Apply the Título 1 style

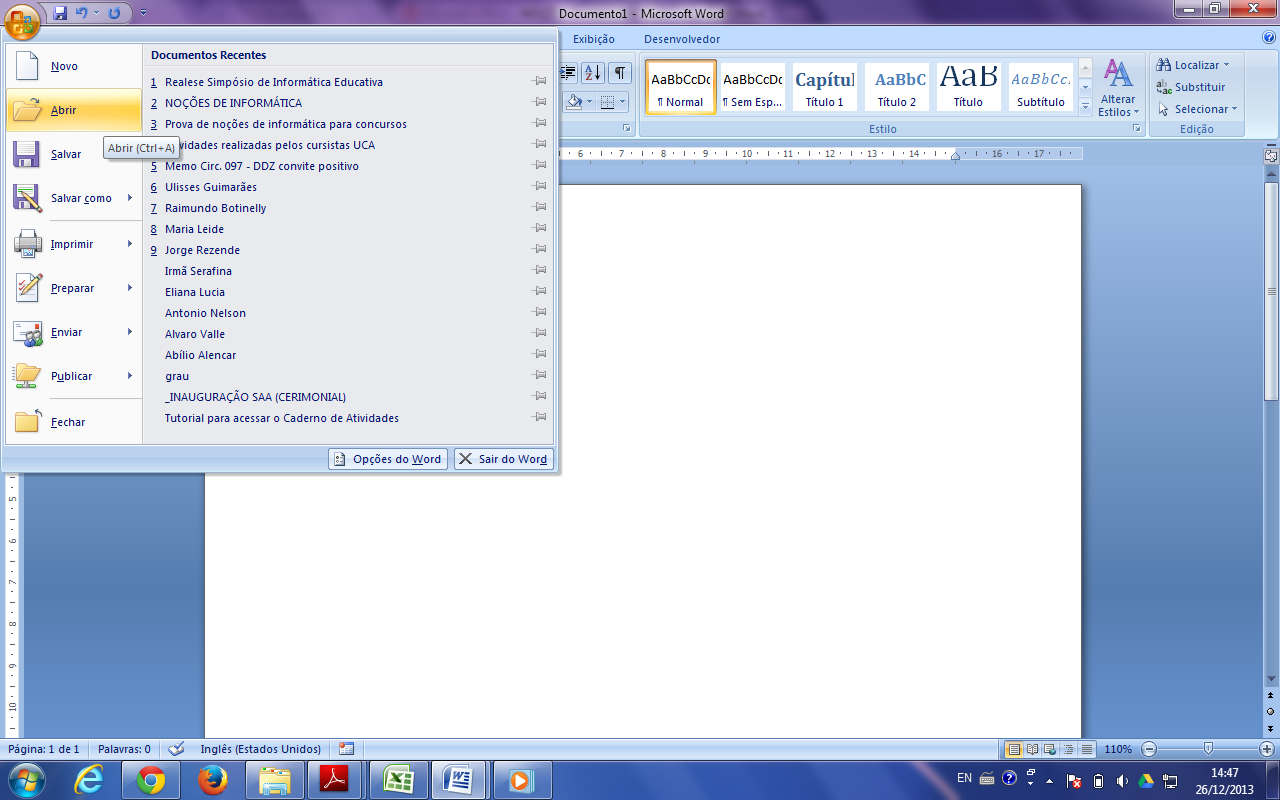[825, 87]
